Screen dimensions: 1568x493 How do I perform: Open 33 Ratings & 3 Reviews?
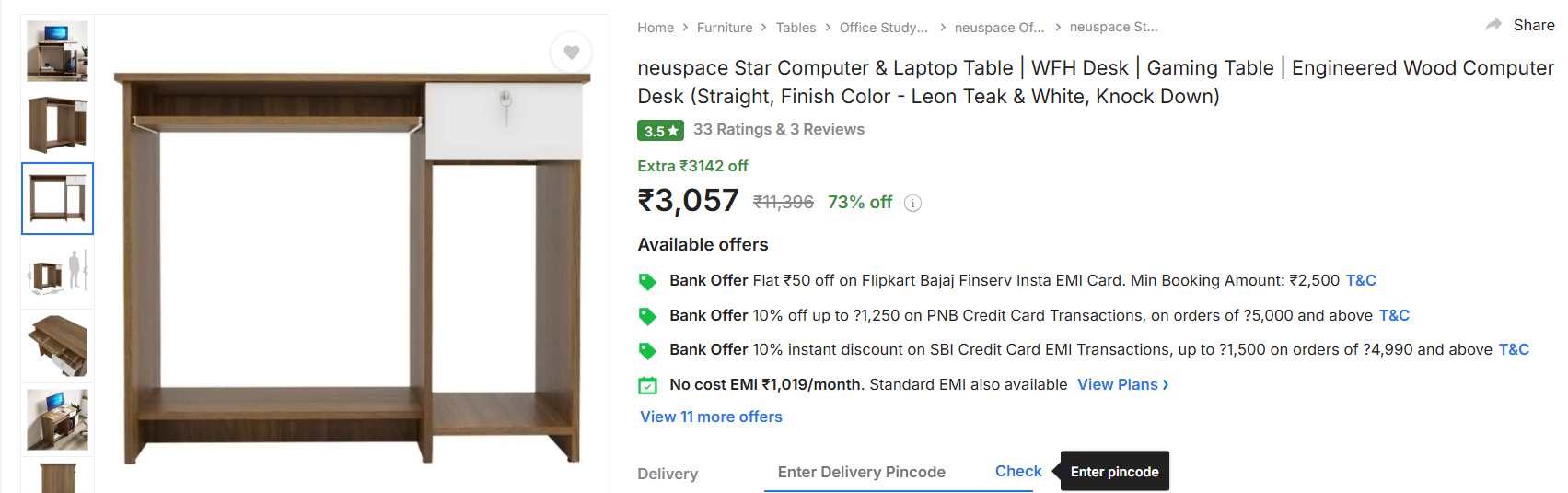click(x=779, y=130)
